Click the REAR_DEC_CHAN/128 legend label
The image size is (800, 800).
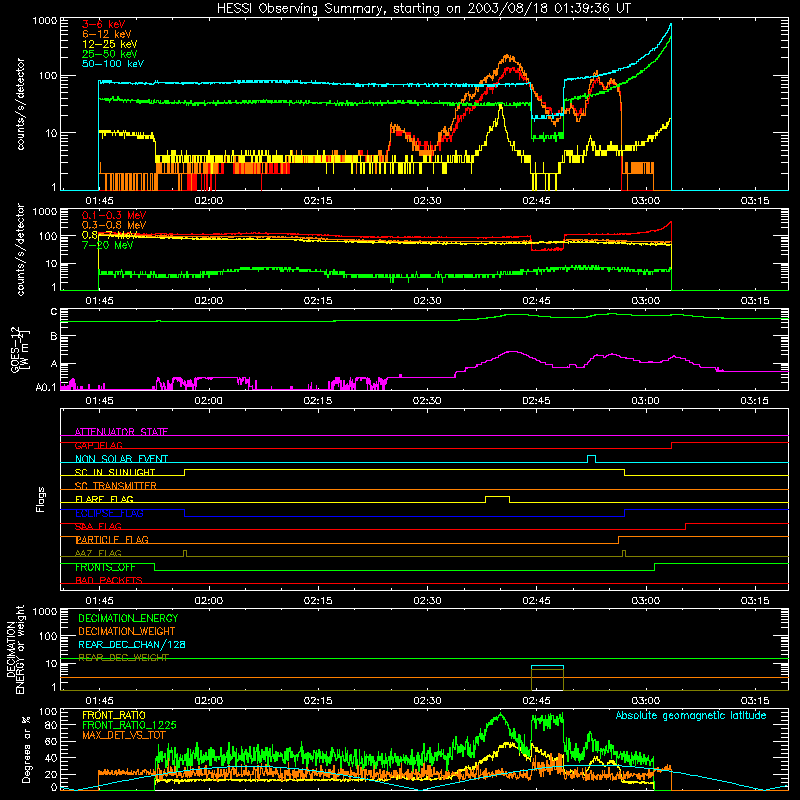[x=132, y=645]
